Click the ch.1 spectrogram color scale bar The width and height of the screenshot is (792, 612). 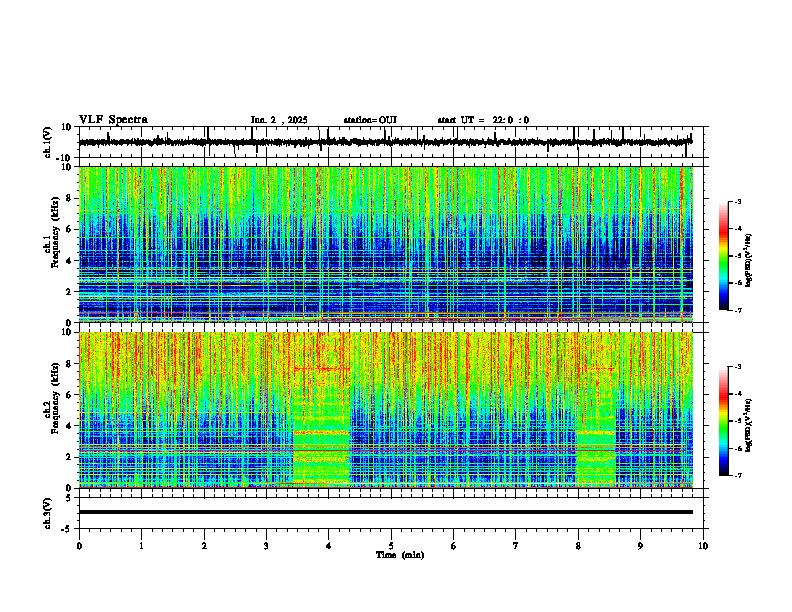[x=724, y=256]
